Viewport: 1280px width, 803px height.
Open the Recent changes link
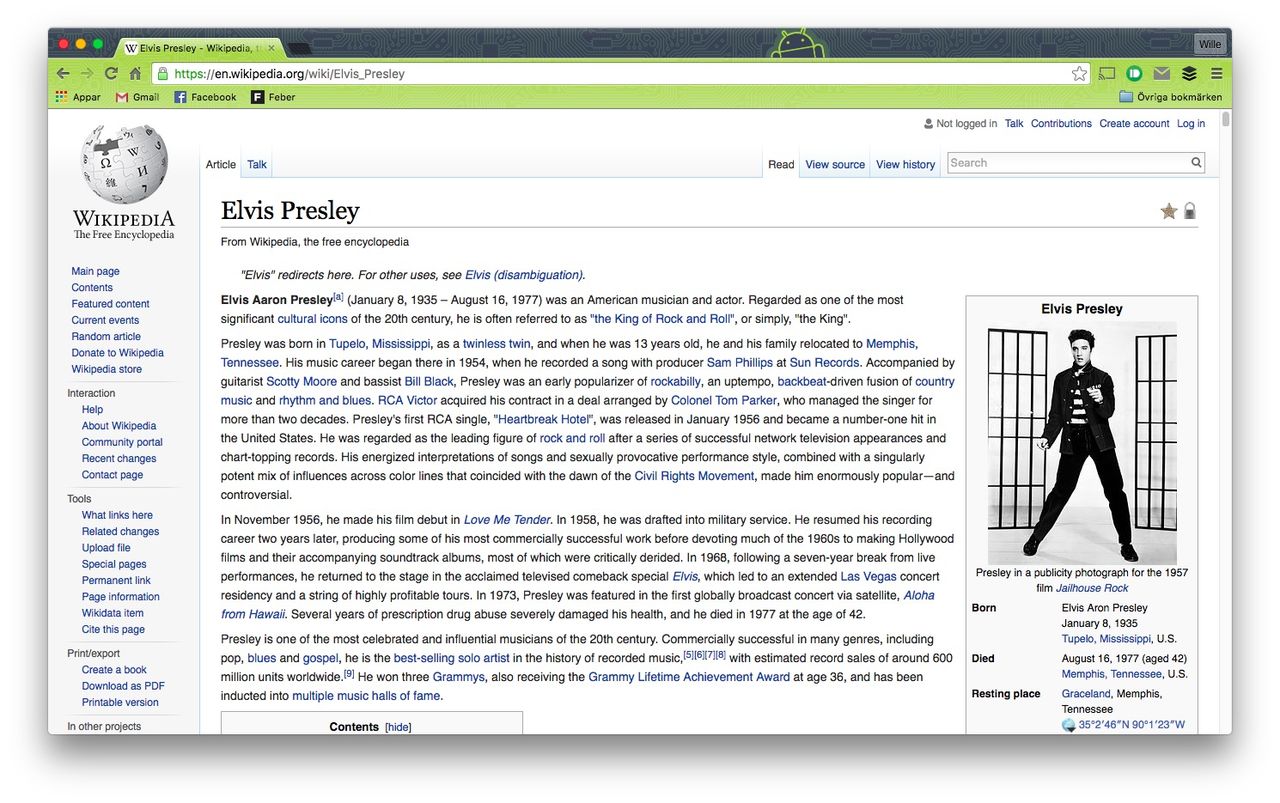pyautogui.click(x=119, y=458)
